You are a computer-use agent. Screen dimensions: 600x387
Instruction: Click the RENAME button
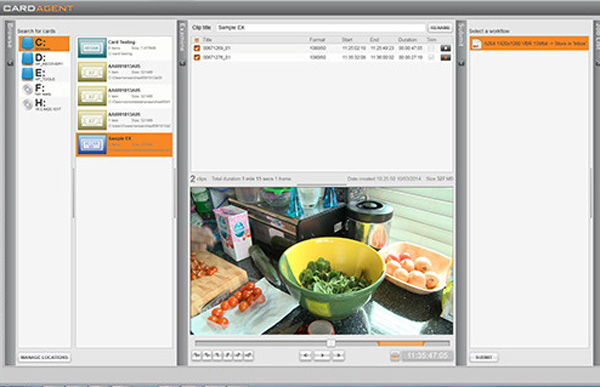click(x=440, y=28)
